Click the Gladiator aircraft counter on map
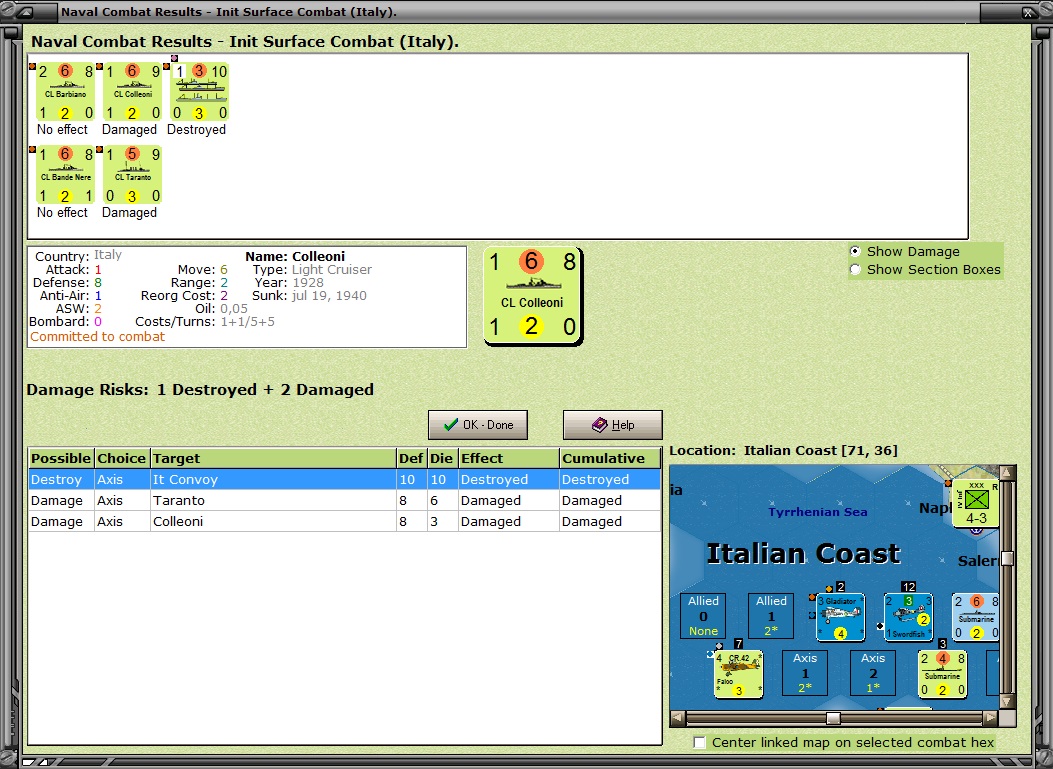The width and height of the screenshot is (1053, 769). [840, 617]
